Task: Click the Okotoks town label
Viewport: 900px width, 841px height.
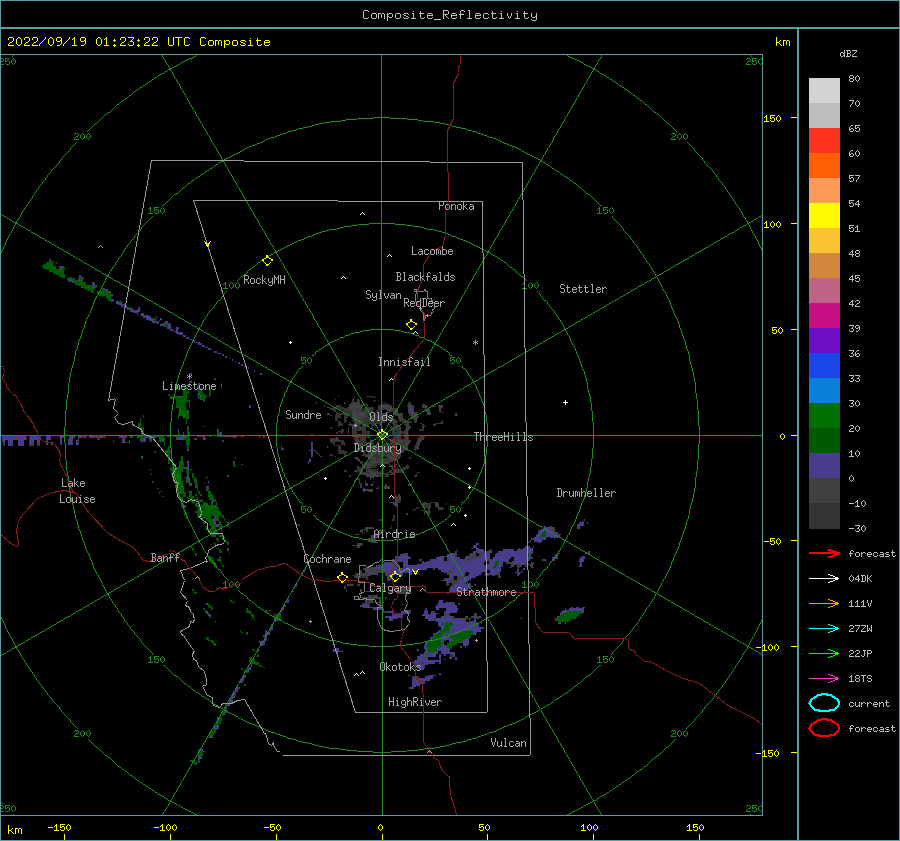Action: click(x=401, y=667)
